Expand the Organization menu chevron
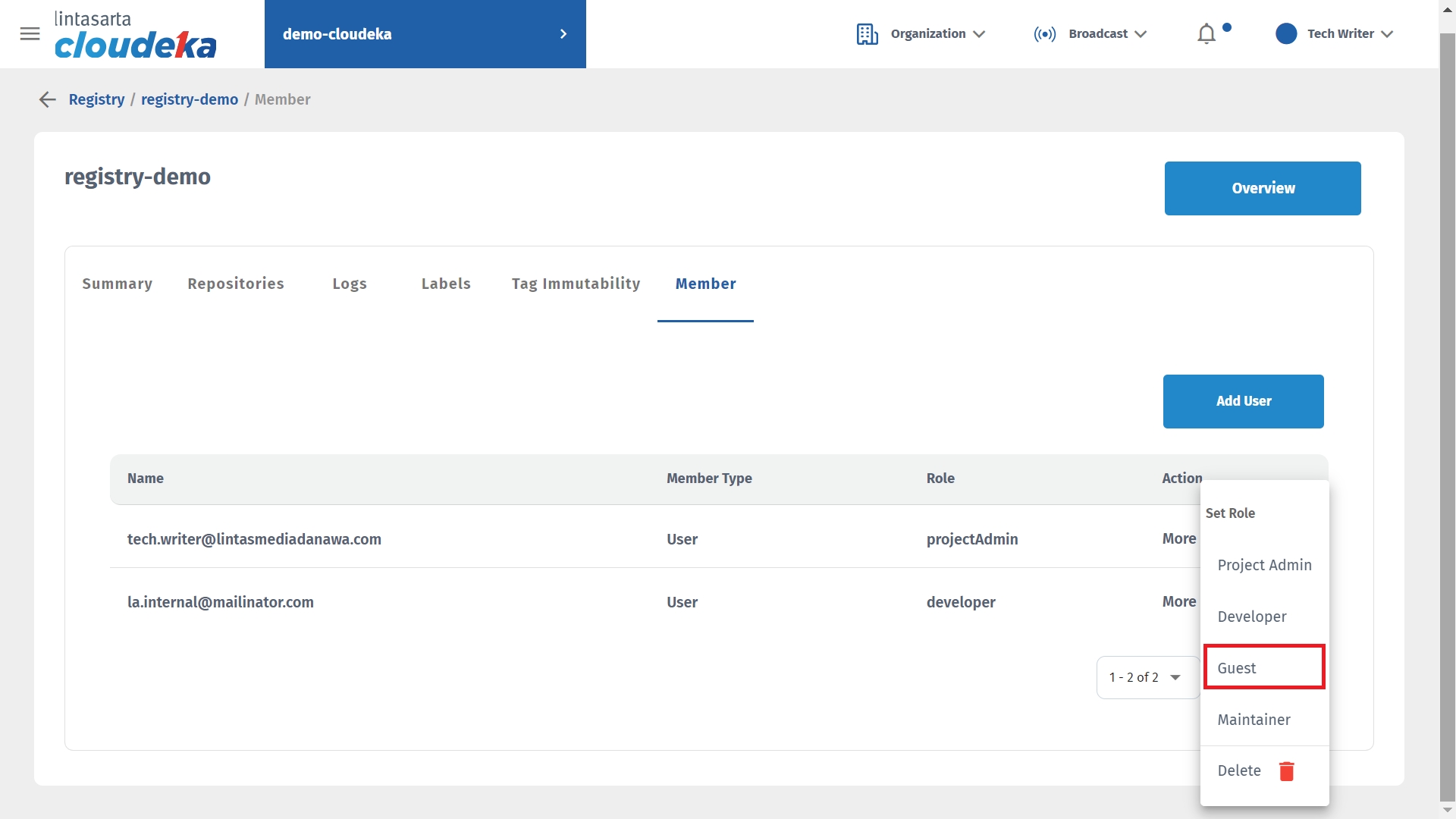This screenshot has height=819, width=1456. (979, 34)
